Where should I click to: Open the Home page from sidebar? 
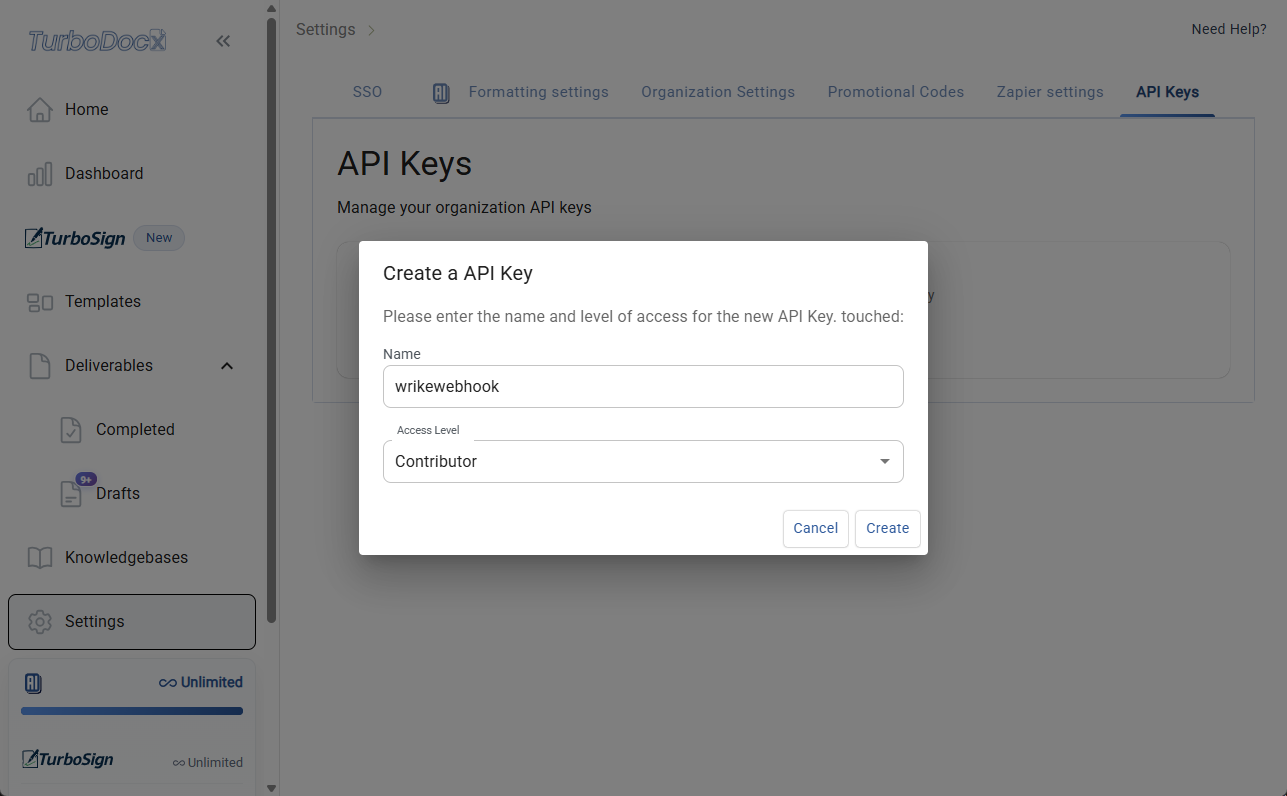[87, 109]
